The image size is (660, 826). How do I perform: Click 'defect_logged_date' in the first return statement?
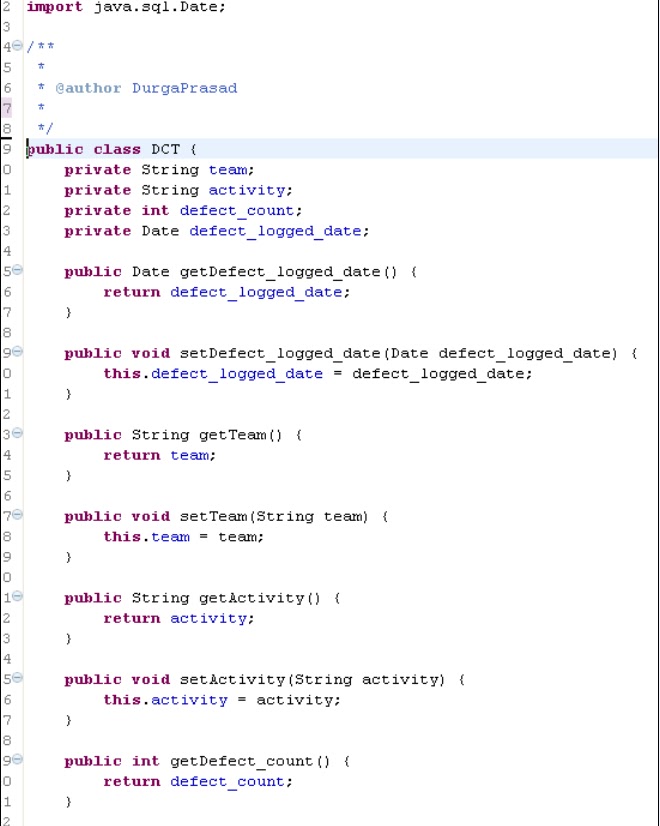coord(256,292)
